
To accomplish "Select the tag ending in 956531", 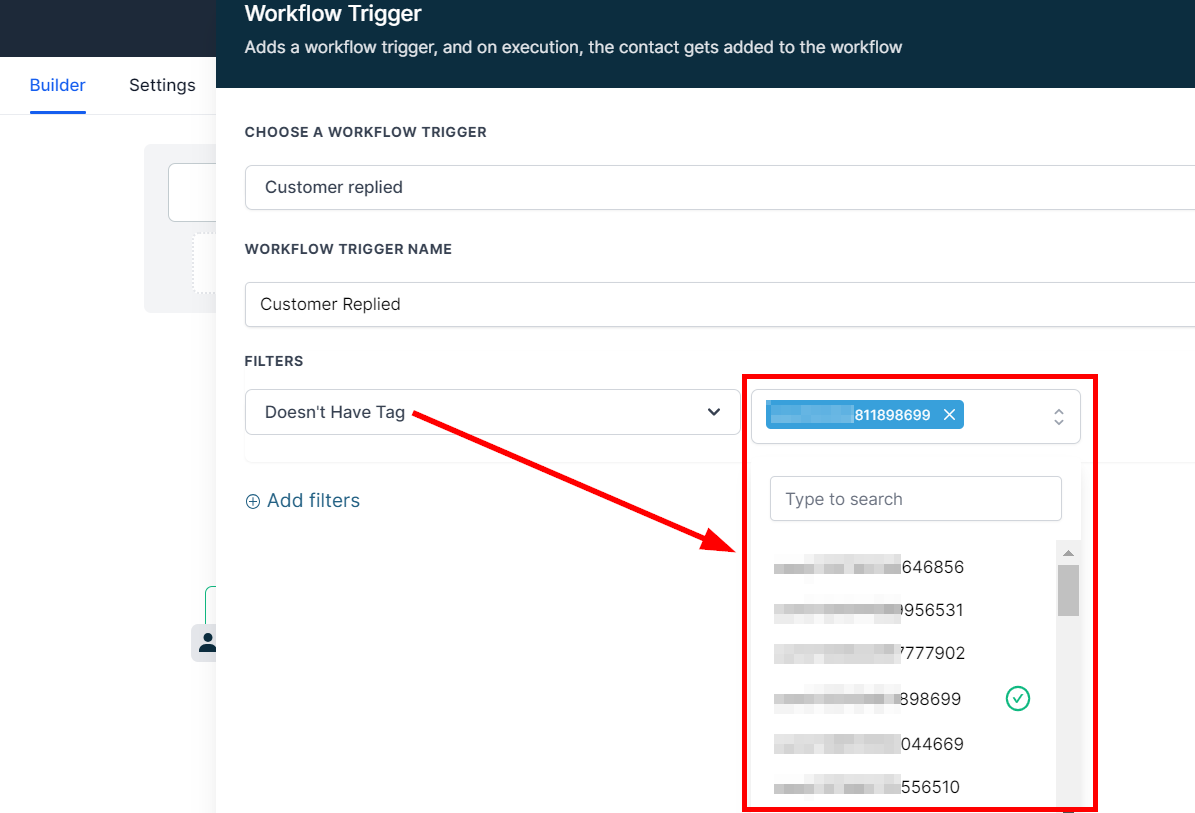I will pos(869,610).
